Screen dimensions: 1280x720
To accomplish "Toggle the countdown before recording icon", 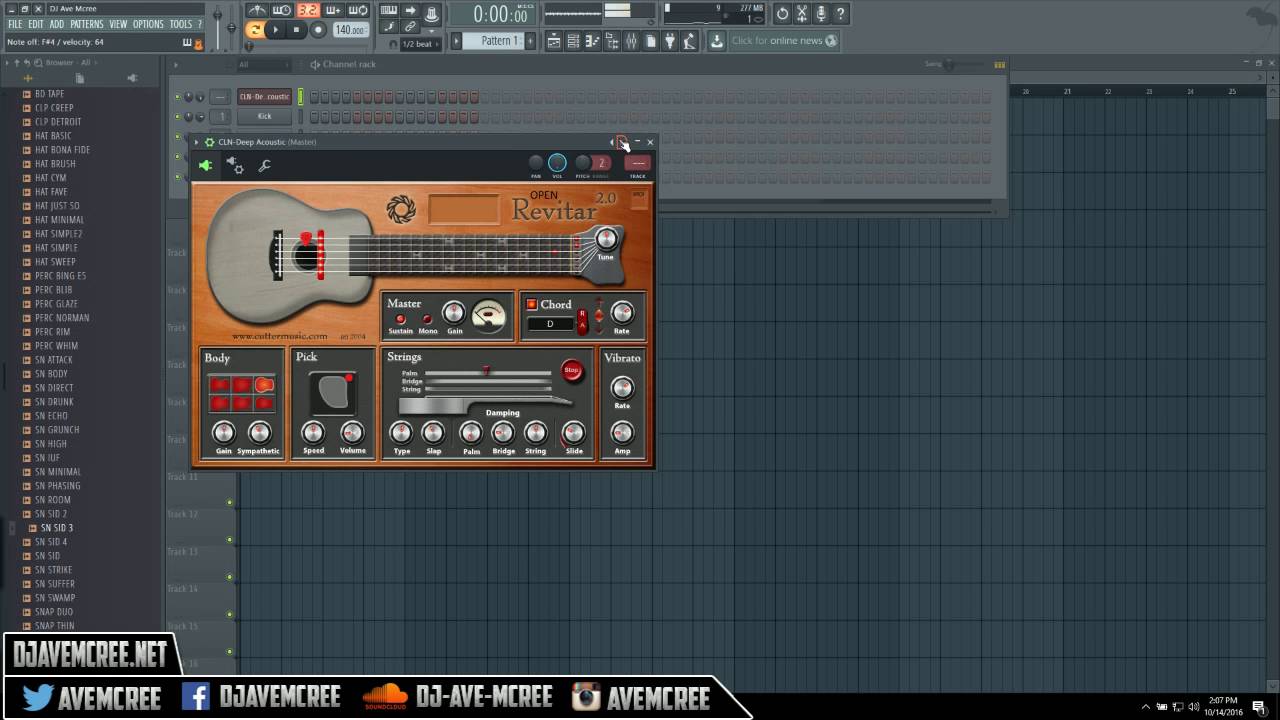I will (309, 10).
